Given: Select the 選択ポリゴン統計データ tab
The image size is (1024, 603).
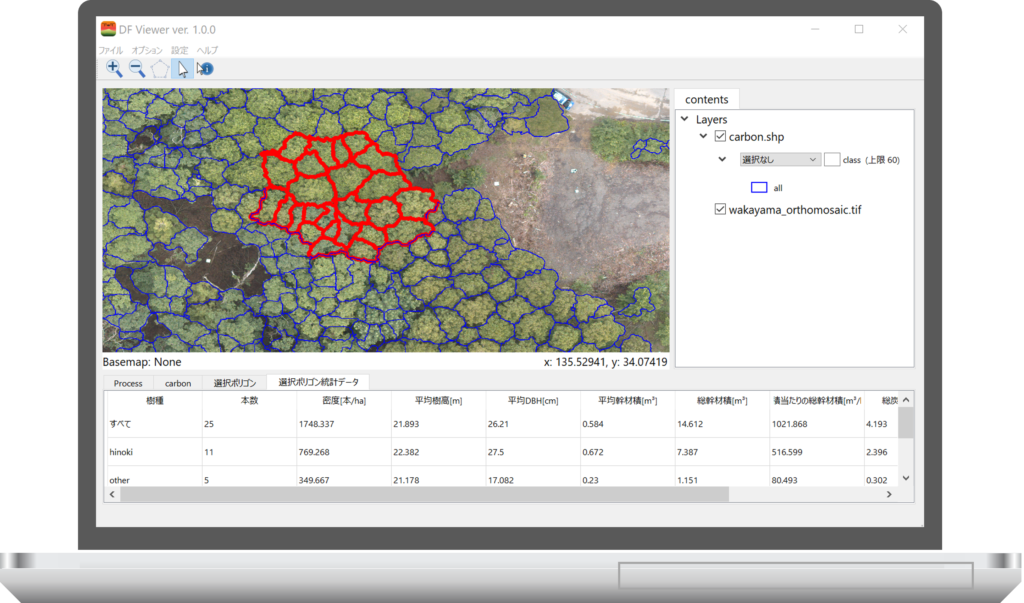Looking at the screenshot, I should click(319, 382).
